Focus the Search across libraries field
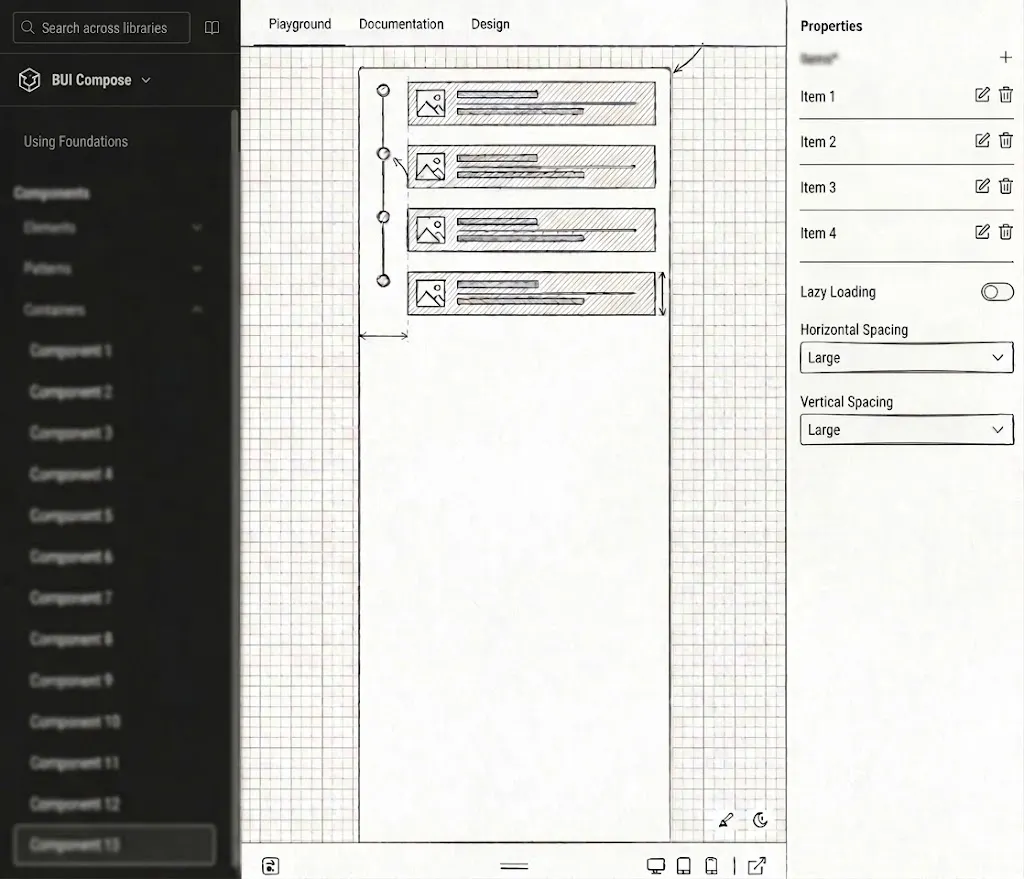The height and width of the screenshot is (879, 1024). coord(101,27)
